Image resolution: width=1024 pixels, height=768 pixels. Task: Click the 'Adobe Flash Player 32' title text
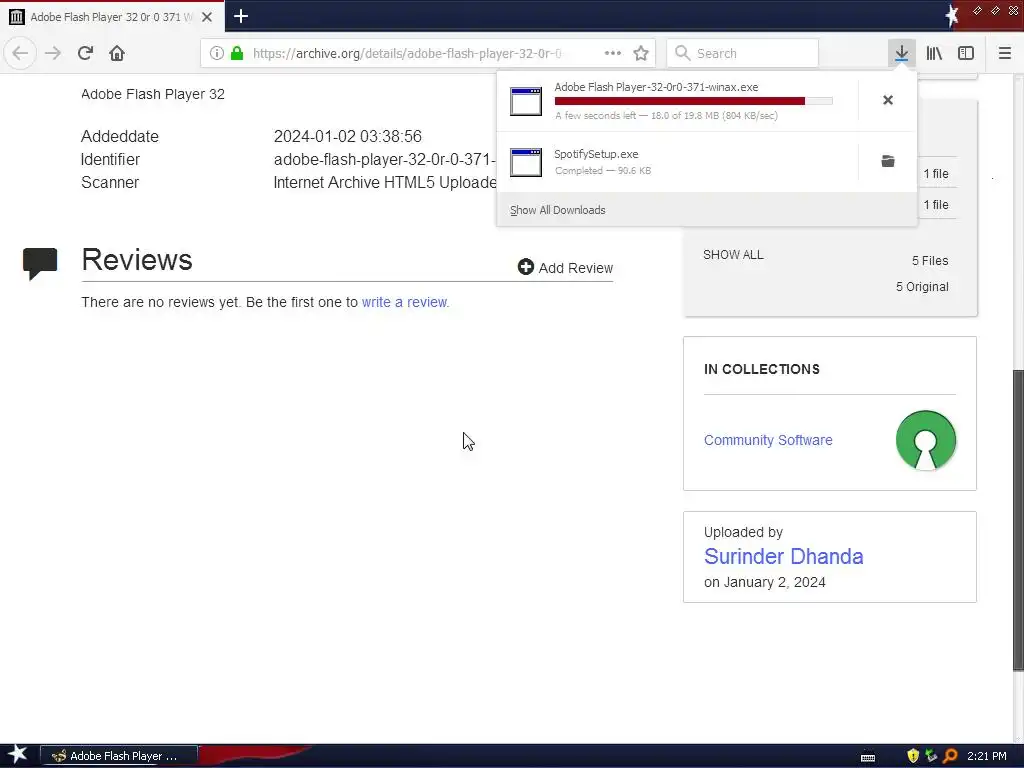153,94
